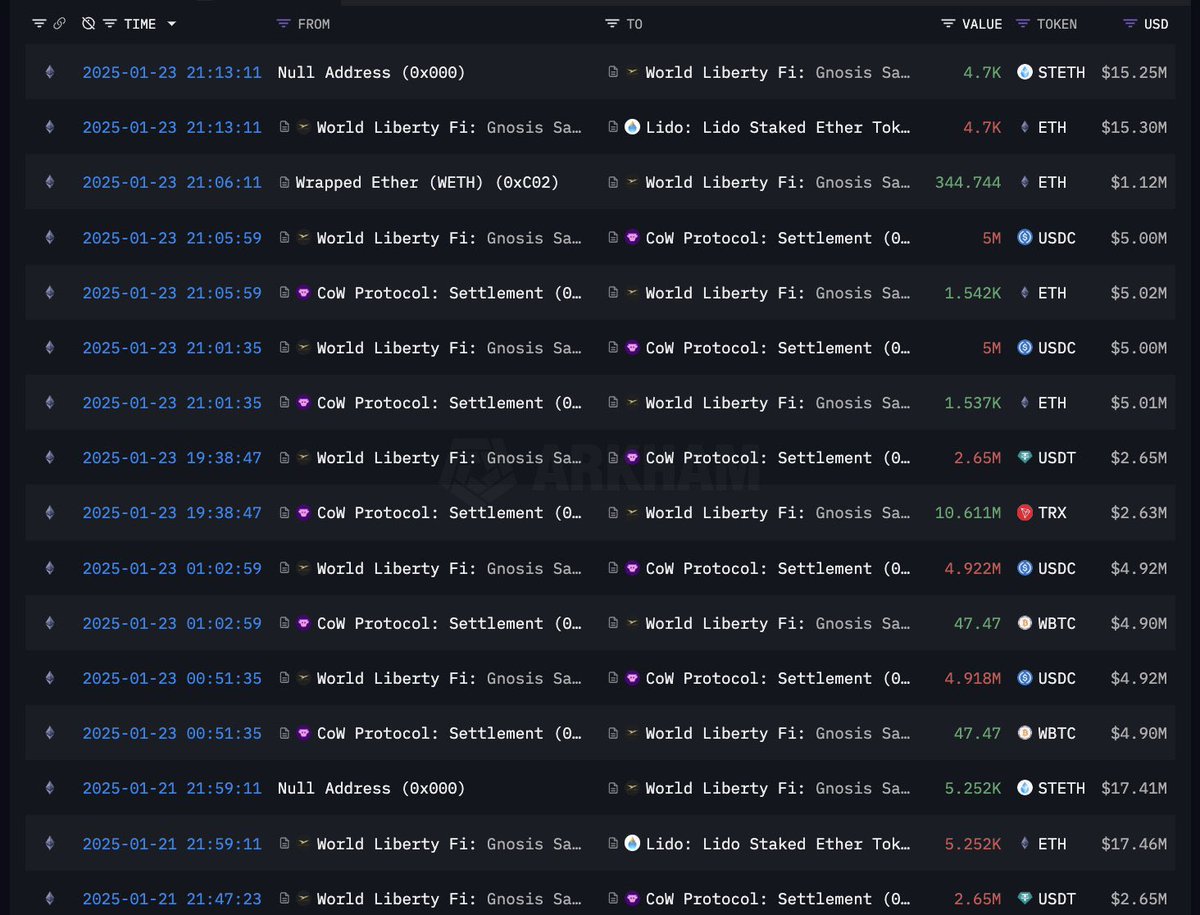The width and height of the screenshot is (1200, 915).
Task: Click the Ethereum chain icon of $15.25M row
Action: coord(49,72)
